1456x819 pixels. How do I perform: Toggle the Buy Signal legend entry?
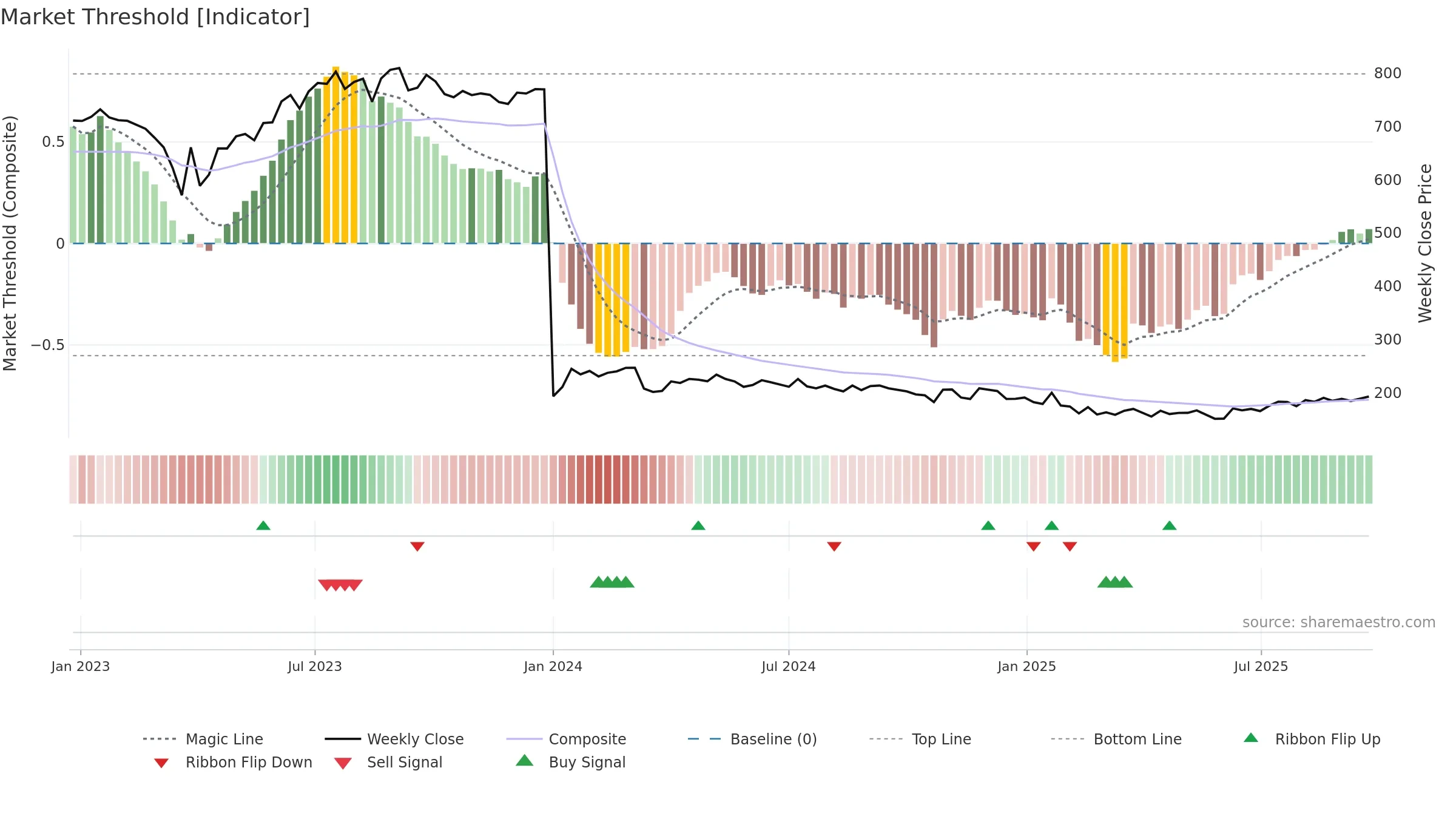[x=570, y=763]
